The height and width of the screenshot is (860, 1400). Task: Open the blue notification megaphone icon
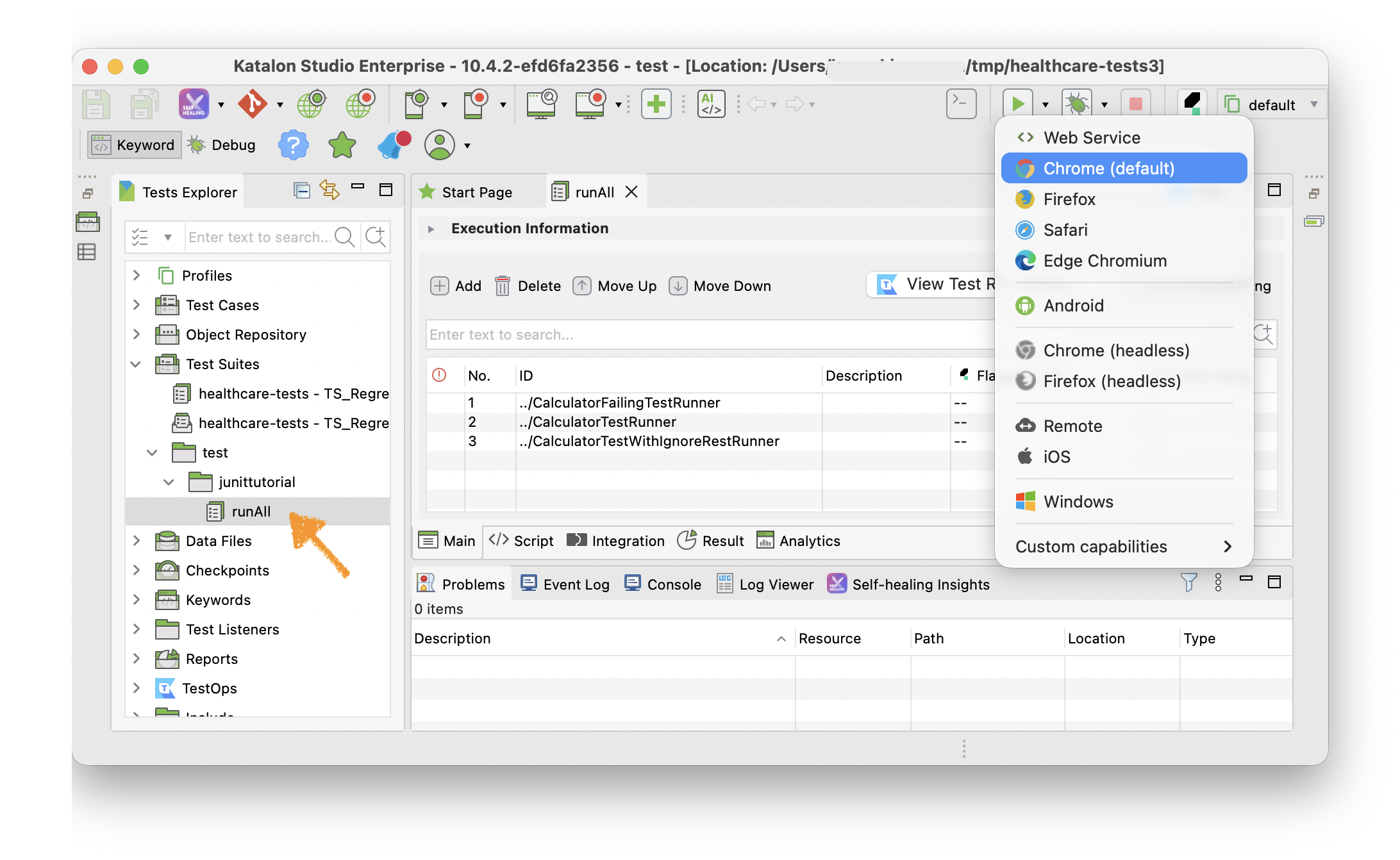point(394,145)
